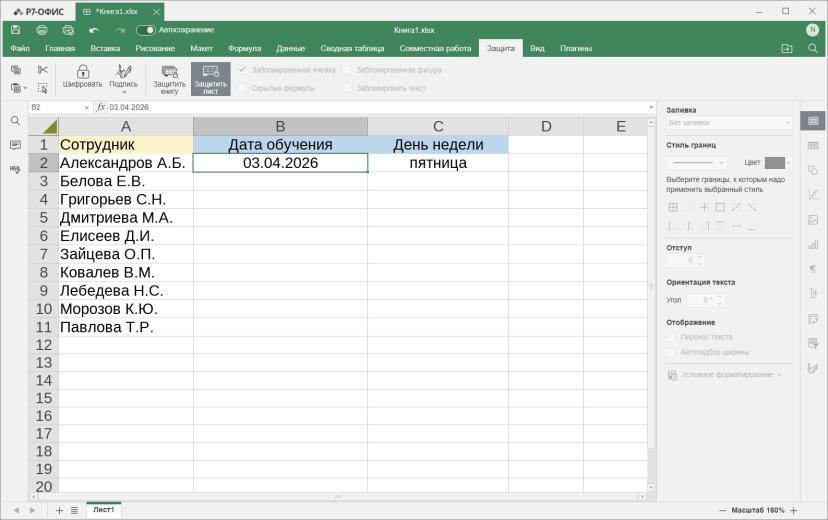Open the Файл menu
This screenshot has height=520, width=828.
pyautogui.click(x=20, y=49)
